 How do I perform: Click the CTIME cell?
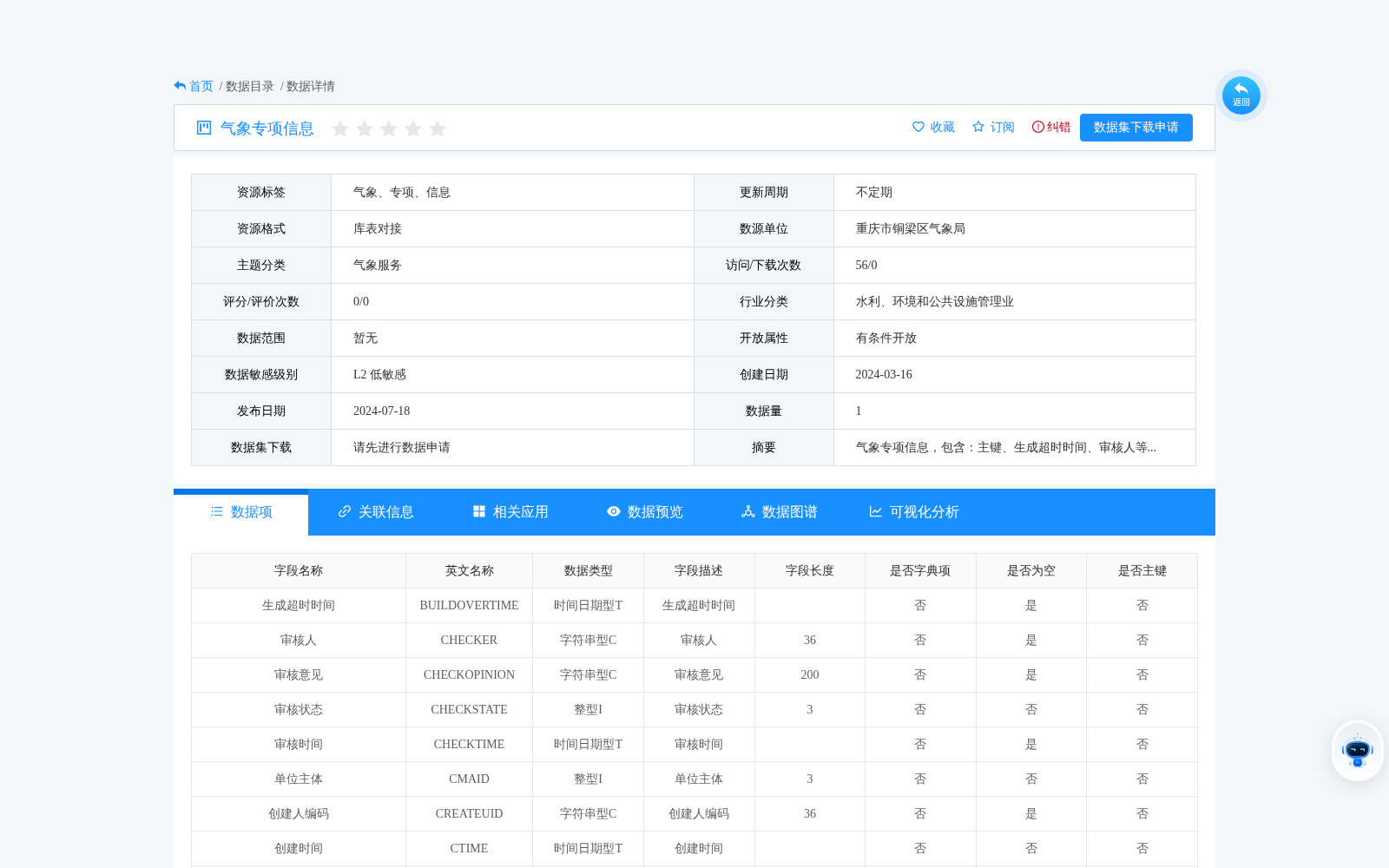(x=470, y=849)
